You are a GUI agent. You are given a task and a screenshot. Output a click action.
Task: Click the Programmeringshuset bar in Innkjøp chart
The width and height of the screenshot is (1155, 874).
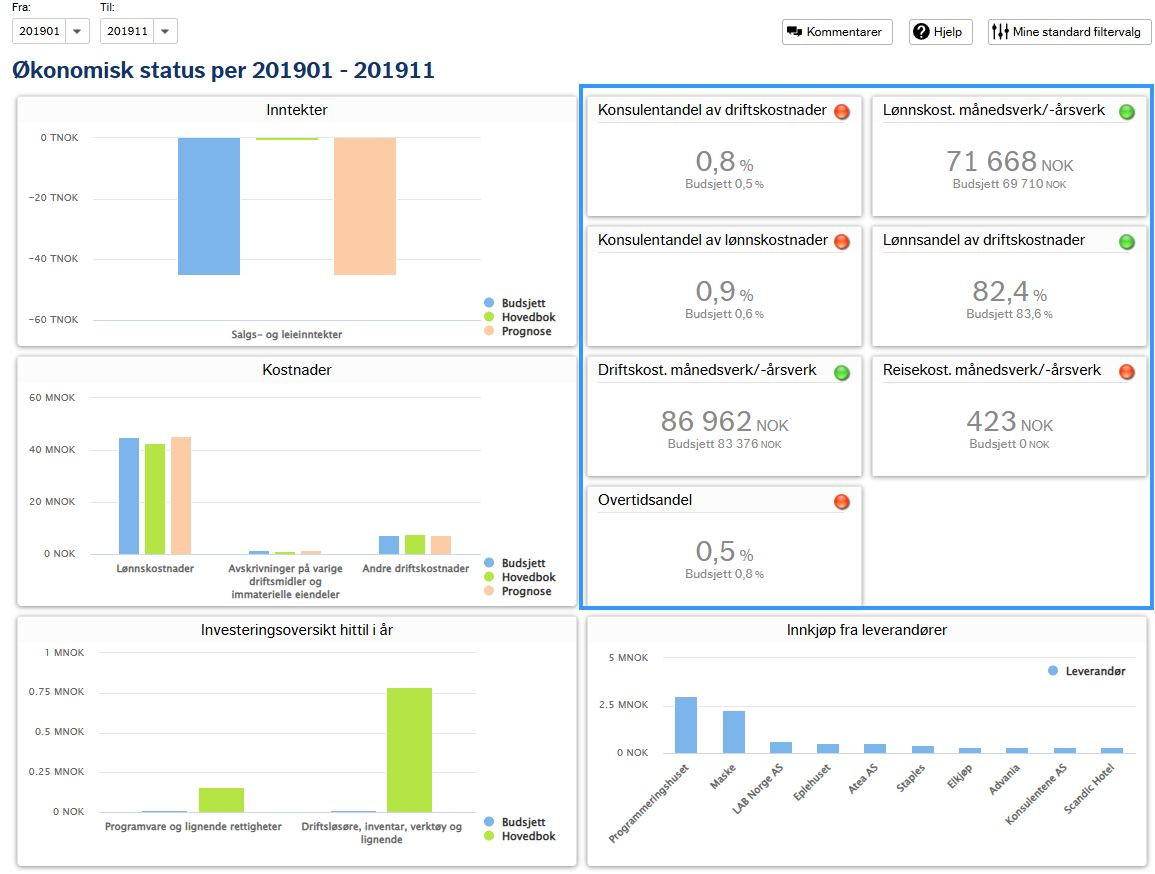686,725
